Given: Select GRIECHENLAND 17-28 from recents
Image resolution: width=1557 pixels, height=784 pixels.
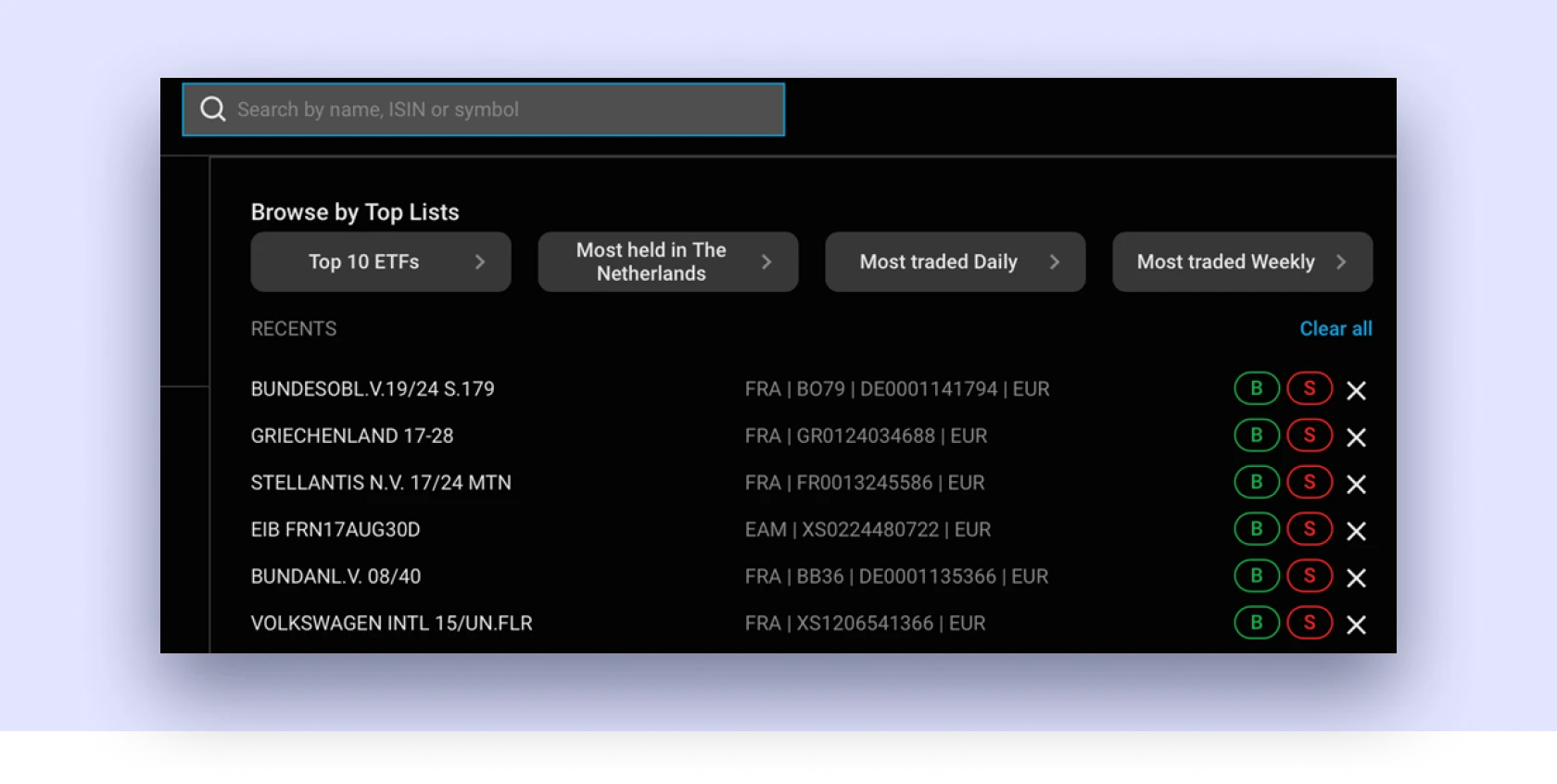Looking at the screenshot, I should click(x=352, y=436).
